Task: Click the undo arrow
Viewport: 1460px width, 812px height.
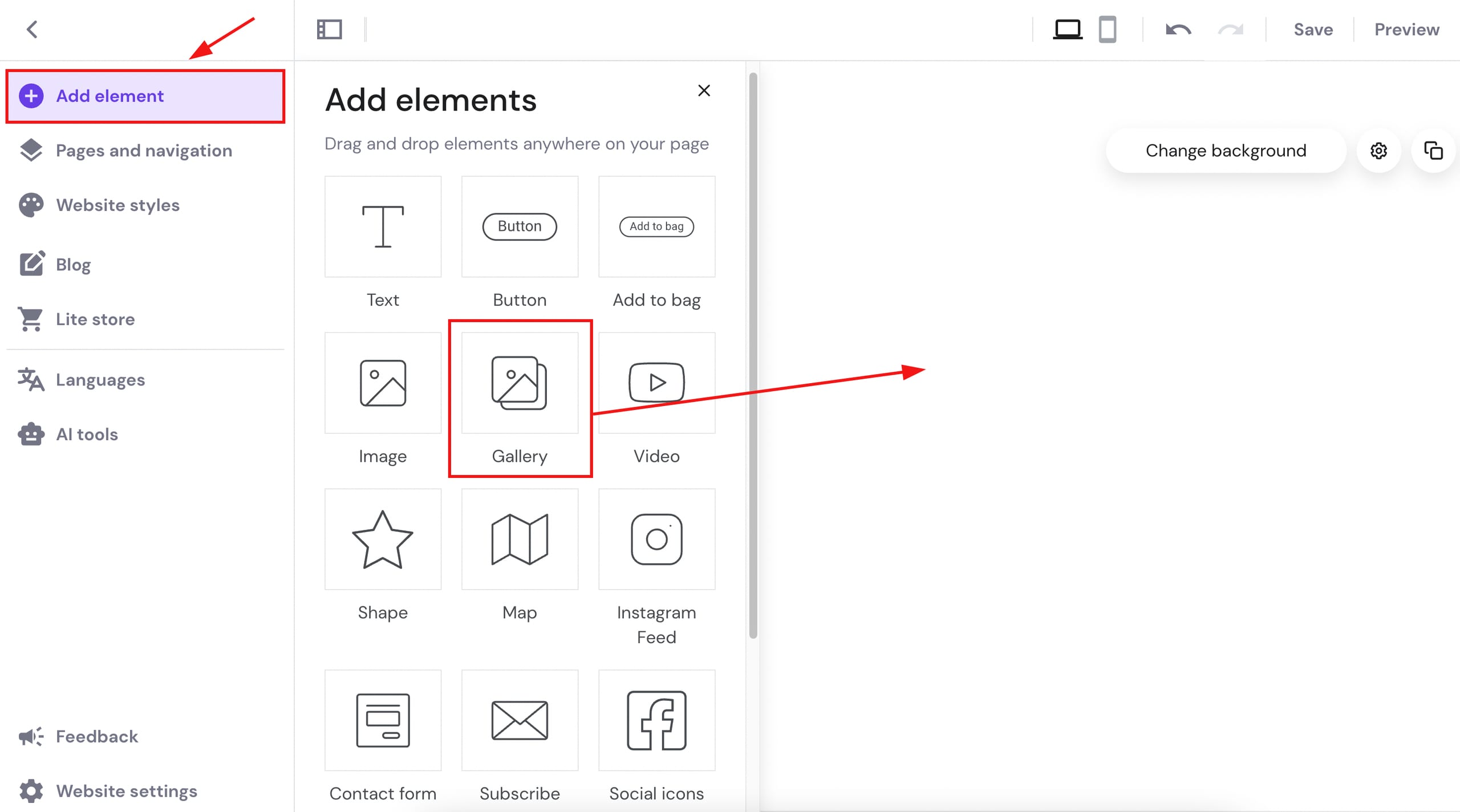Action: [x=1178, y=30]
